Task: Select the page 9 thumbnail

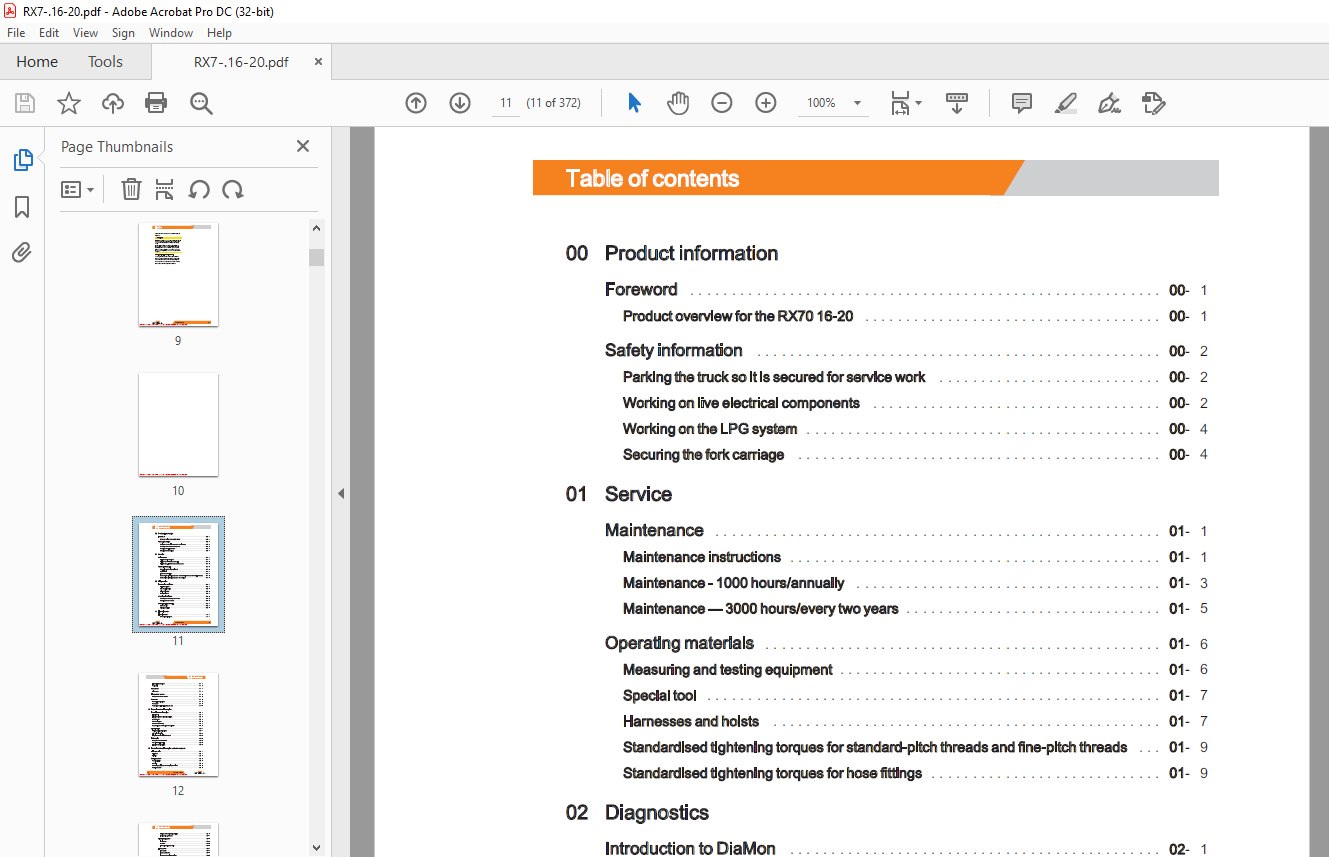Action: (x=178, y=275)
